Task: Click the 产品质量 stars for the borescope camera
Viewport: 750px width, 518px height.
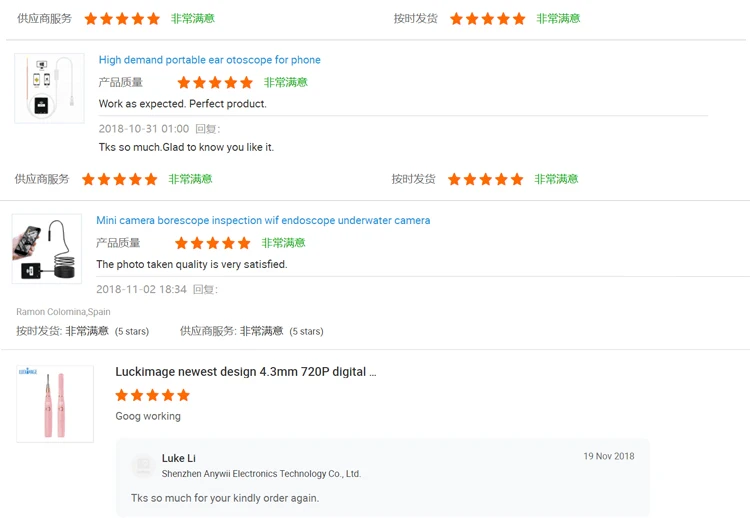Action: click(x=212, y=243)
